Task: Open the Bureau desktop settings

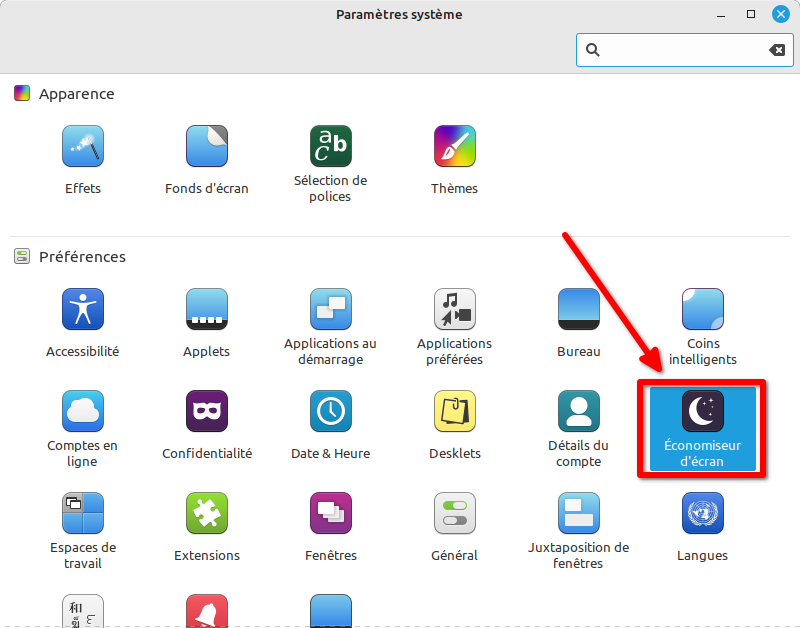Action: 579,310
